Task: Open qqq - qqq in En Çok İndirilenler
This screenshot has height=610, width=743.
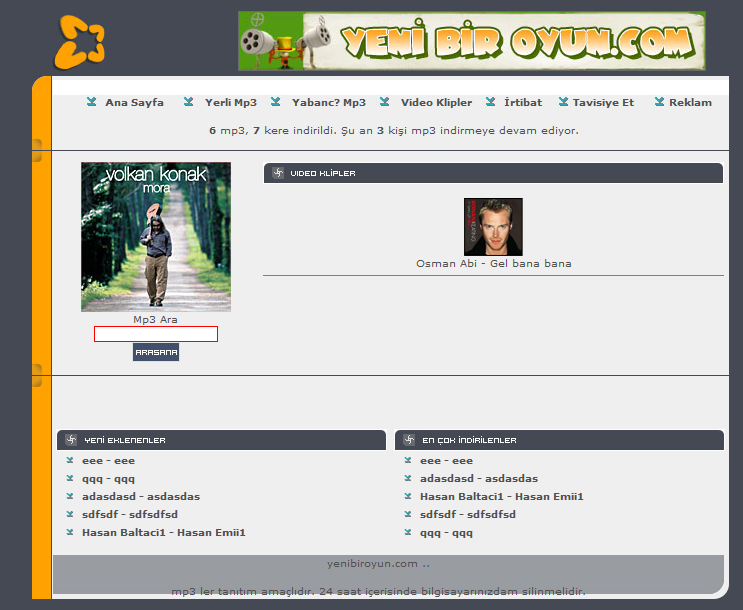Action: click(x=446, y=533)
